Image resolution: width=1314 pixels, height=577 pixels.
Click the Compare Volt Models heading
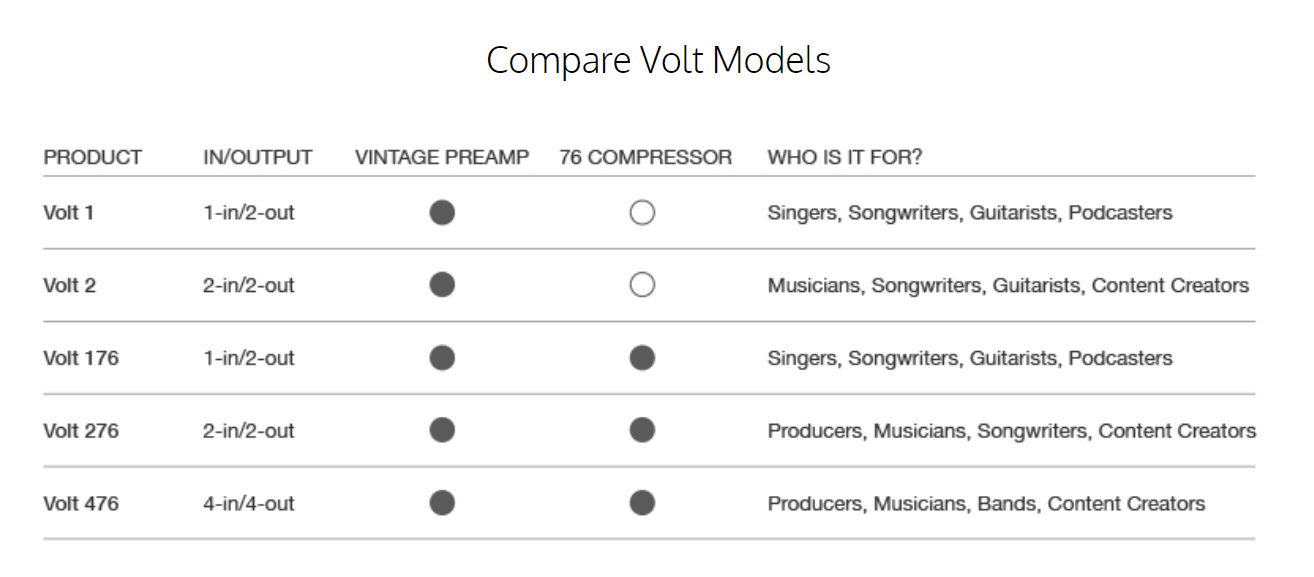coord(658,60)
